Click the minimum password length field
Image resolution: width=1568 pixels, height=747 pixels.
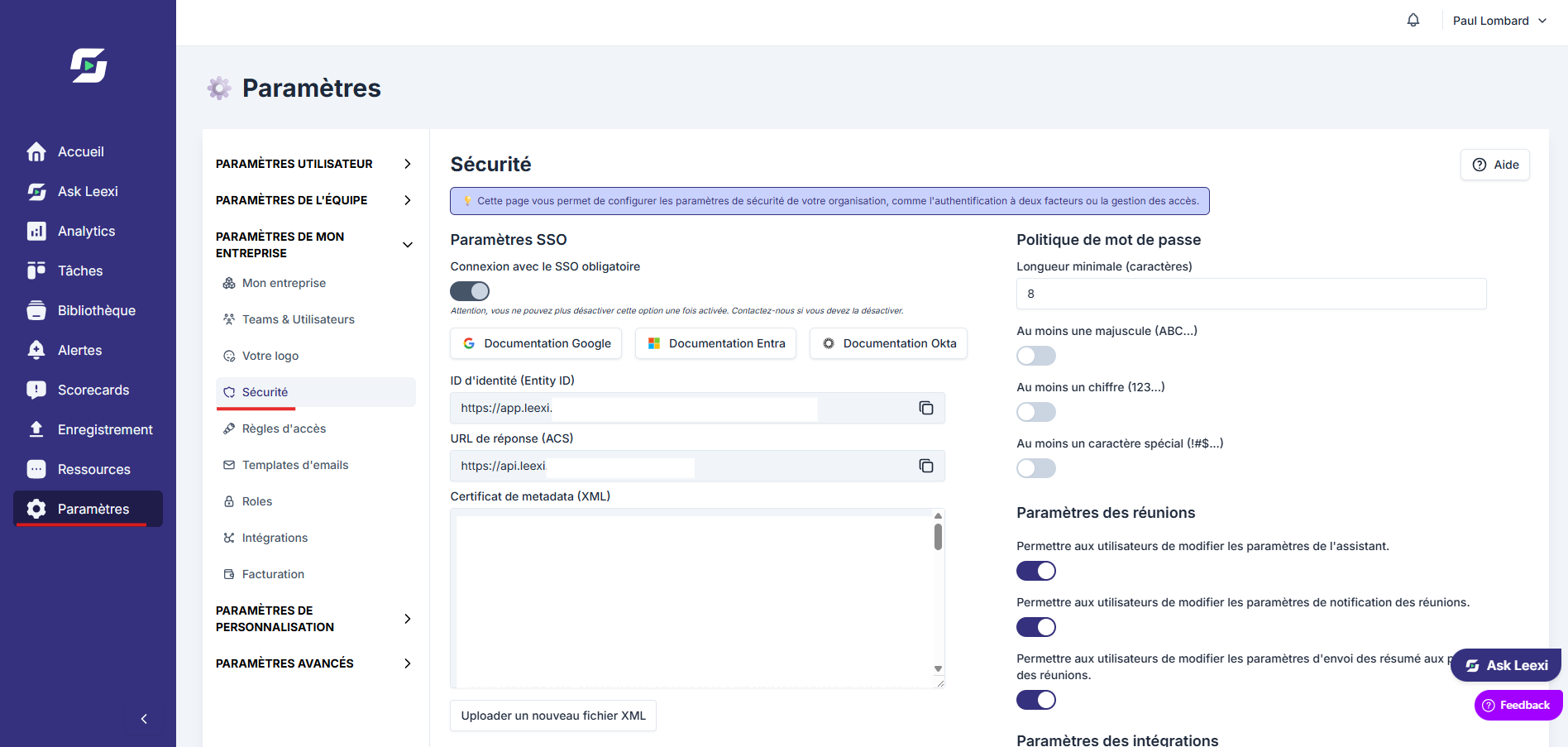click(1251, 294)
